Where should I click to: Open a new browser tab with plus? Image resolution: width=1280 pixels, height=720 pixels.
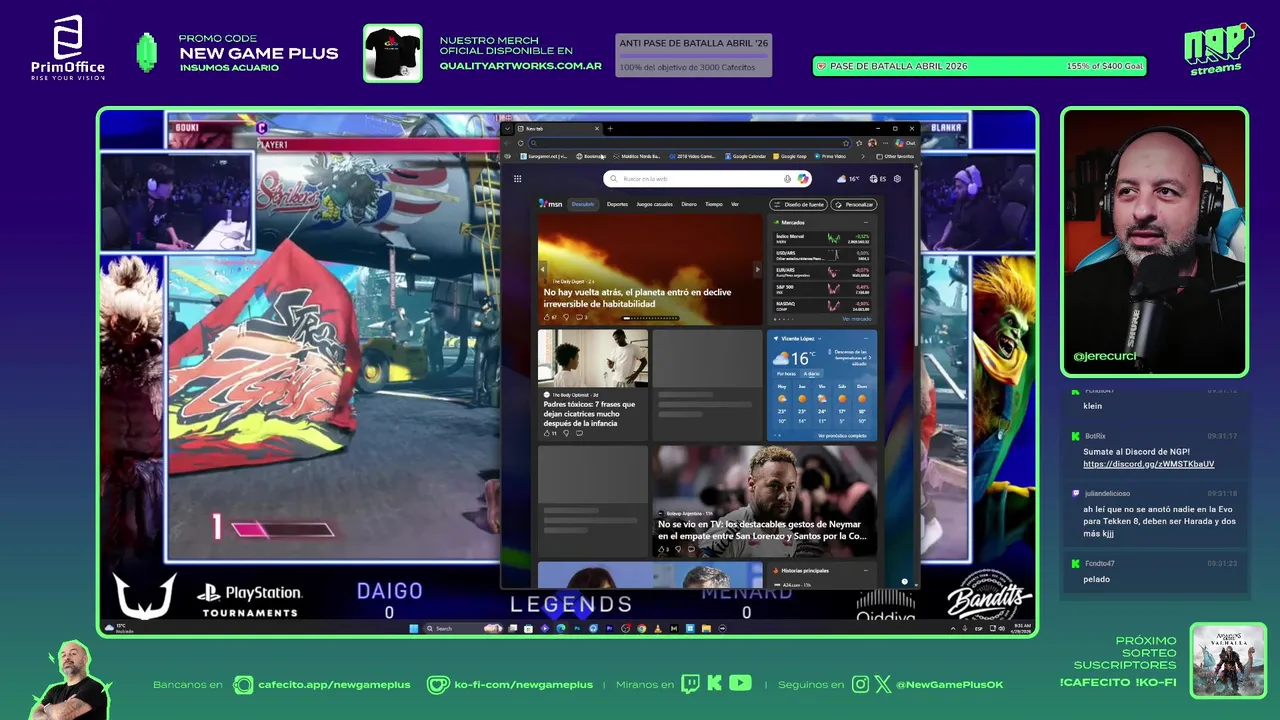pyautogui.click(x=610, y=128)
